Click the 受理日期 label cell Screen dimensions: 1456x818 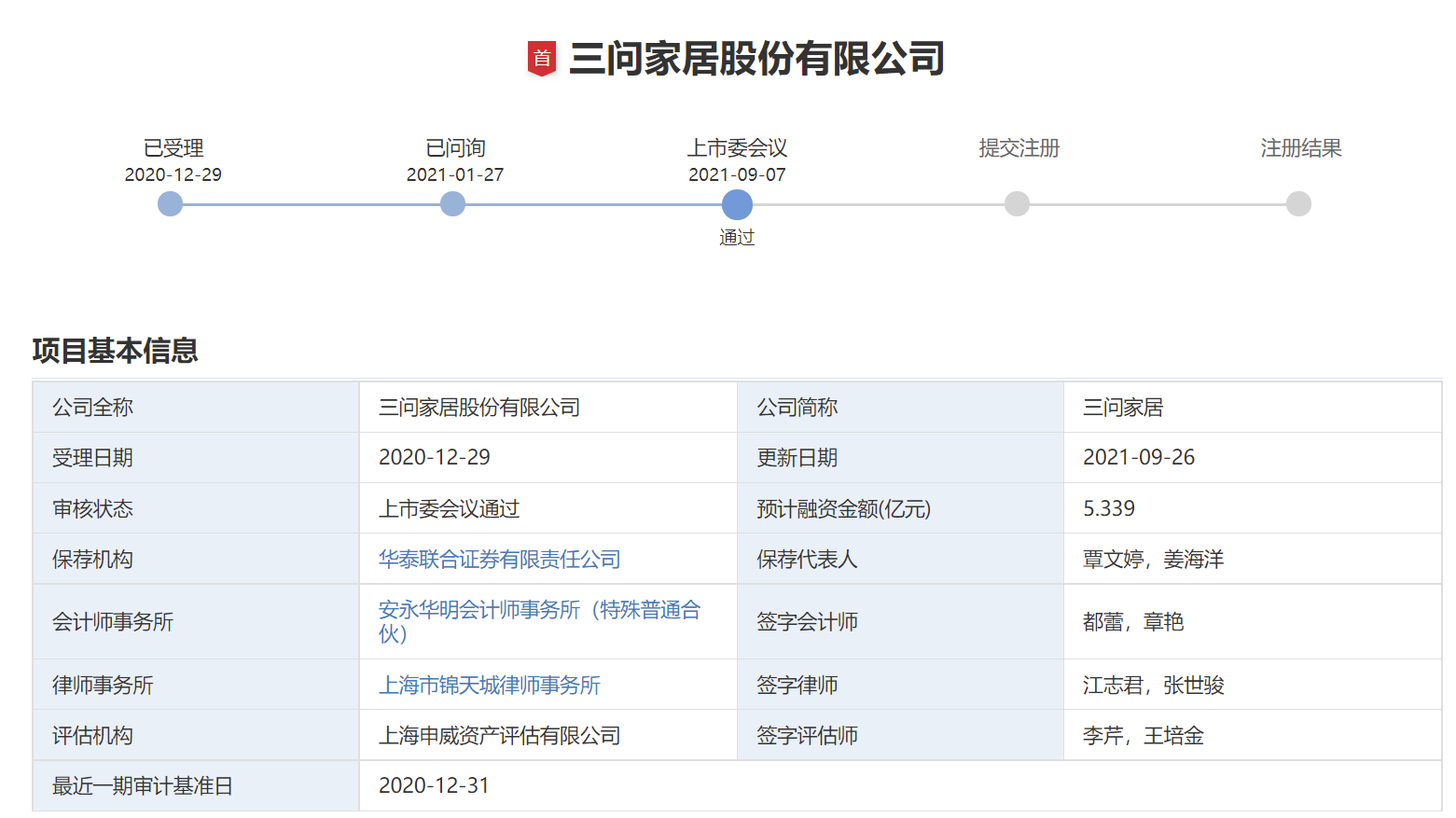[196, 457]
